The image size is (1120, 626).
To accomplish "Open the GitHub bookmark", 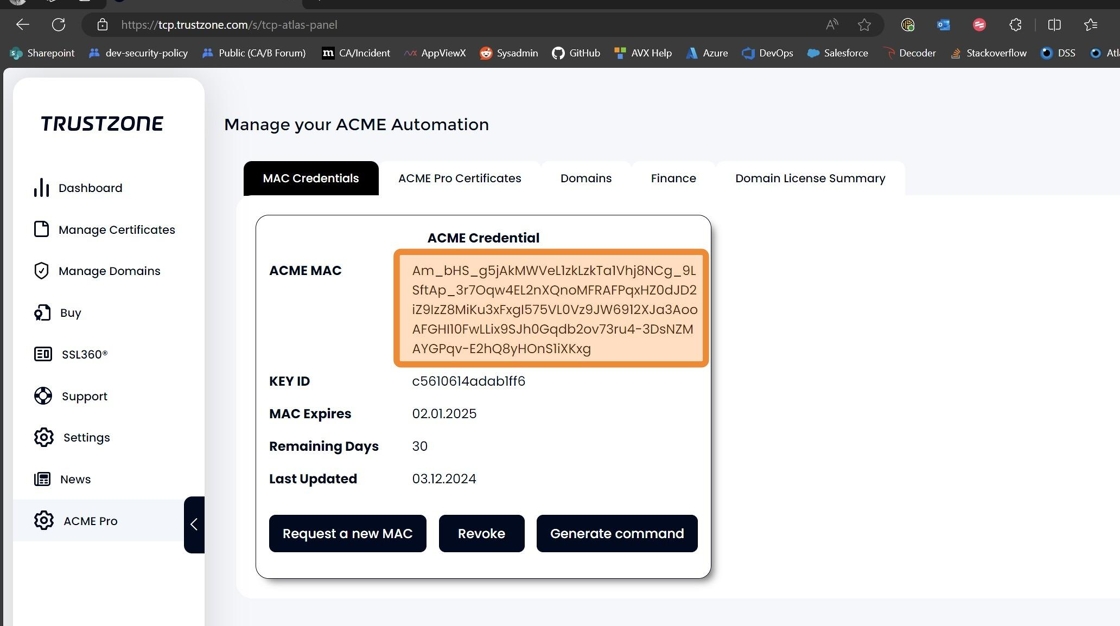I will (x=576, y=53).
